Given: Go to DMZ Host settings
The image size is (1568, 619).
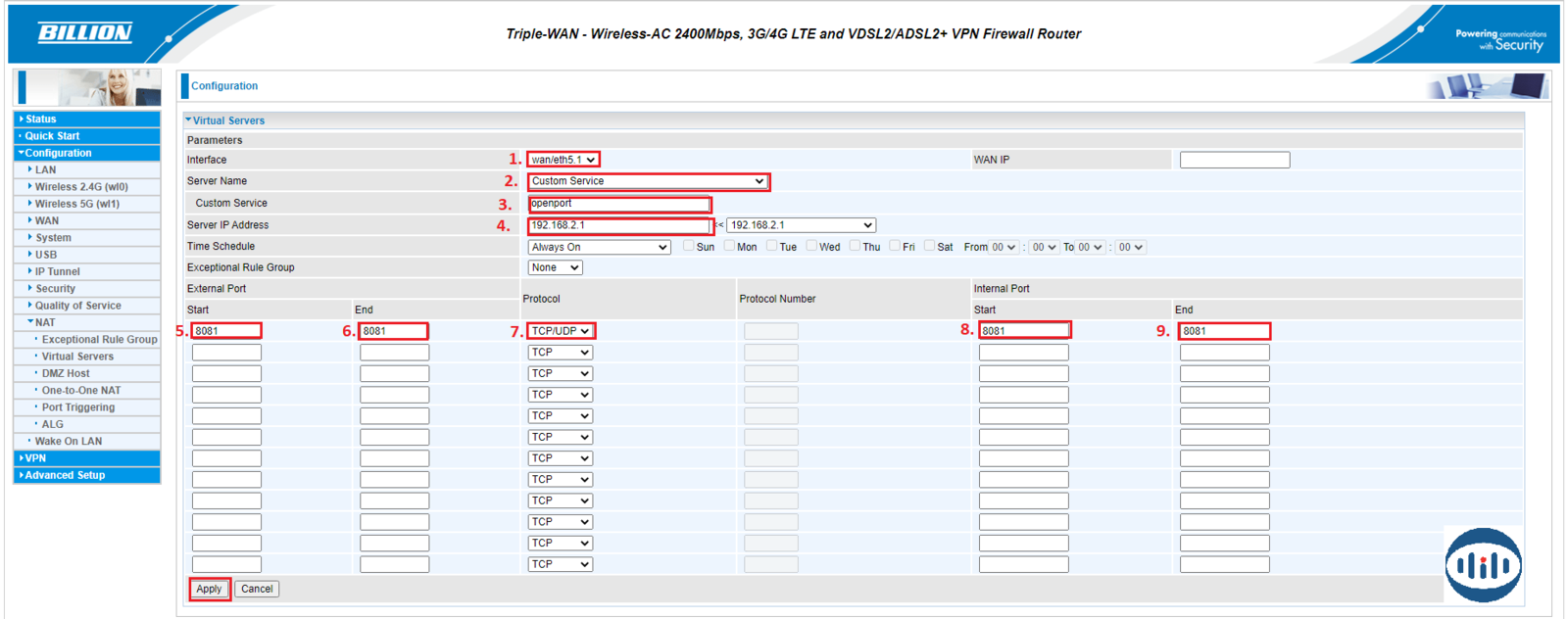Looking at the screenshot, I should point(65,373).
